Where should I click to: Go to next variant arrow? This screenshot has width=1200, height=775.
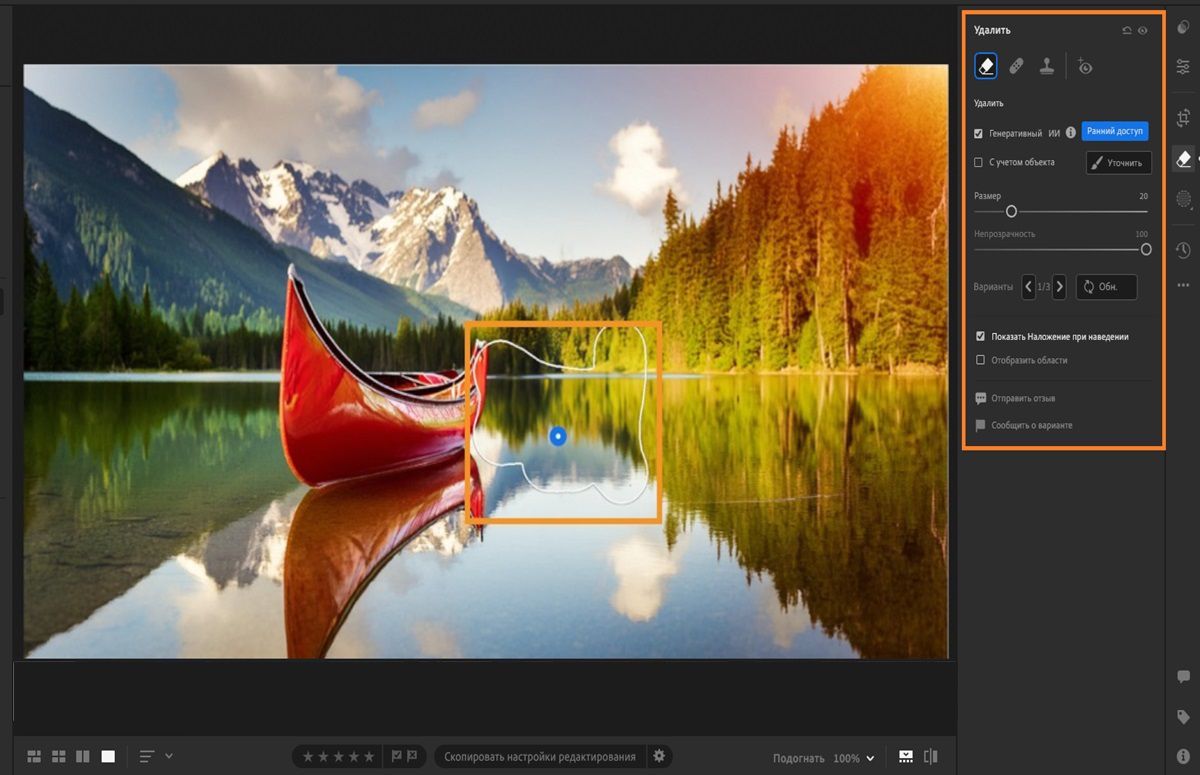pos(1059,287)
